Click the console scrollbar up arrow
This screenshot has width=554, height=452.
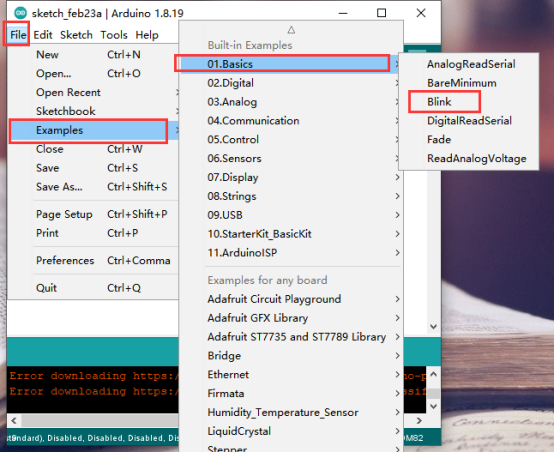point(434,374)
